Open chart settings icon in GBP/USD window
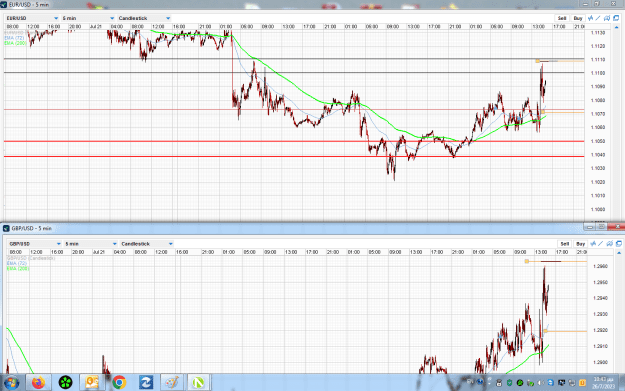The width and height of the screenshot is (625, 391). click(x=609, y=244)
